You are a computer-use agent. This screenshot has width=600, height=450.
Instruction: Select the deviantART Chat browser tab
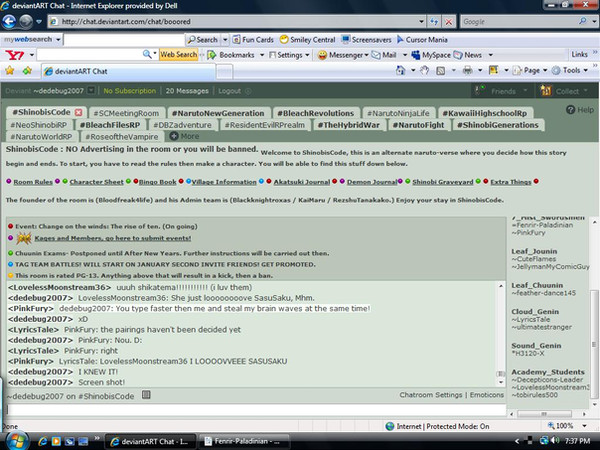128,71
